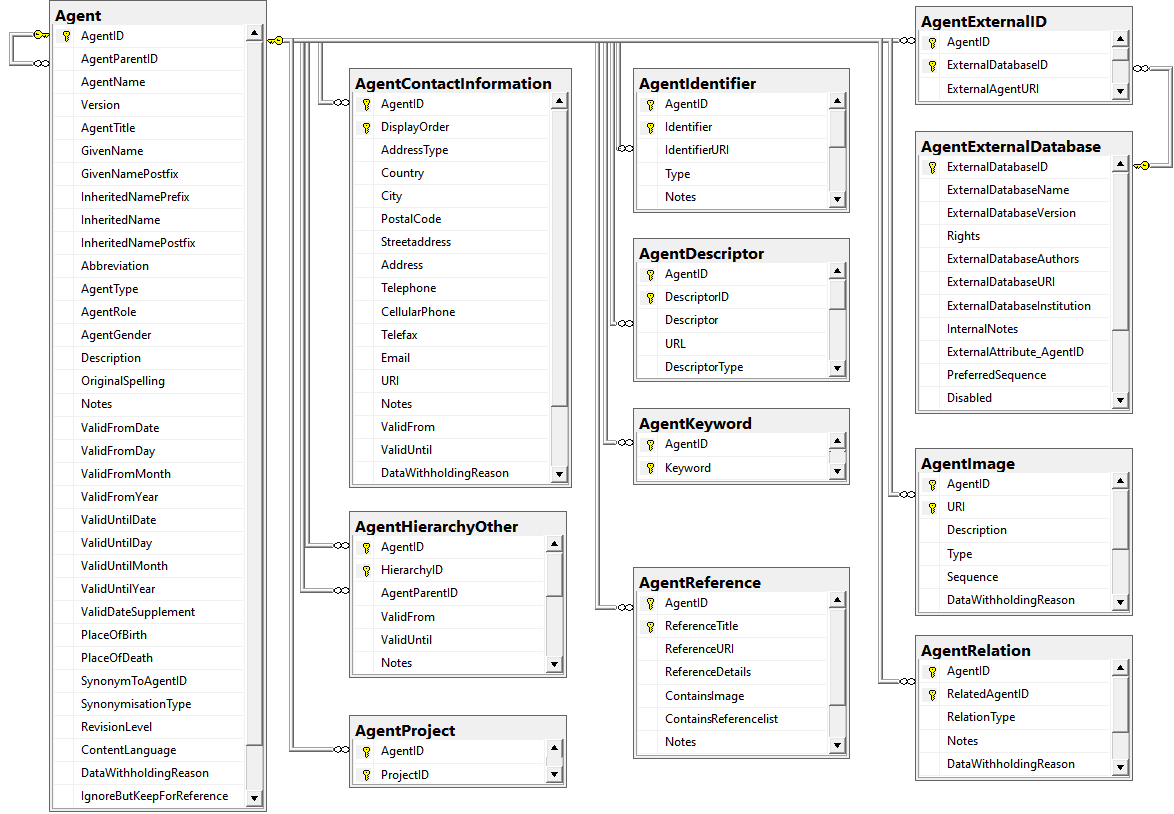Select the ValidFromYear column in Agent

(149, 496)
